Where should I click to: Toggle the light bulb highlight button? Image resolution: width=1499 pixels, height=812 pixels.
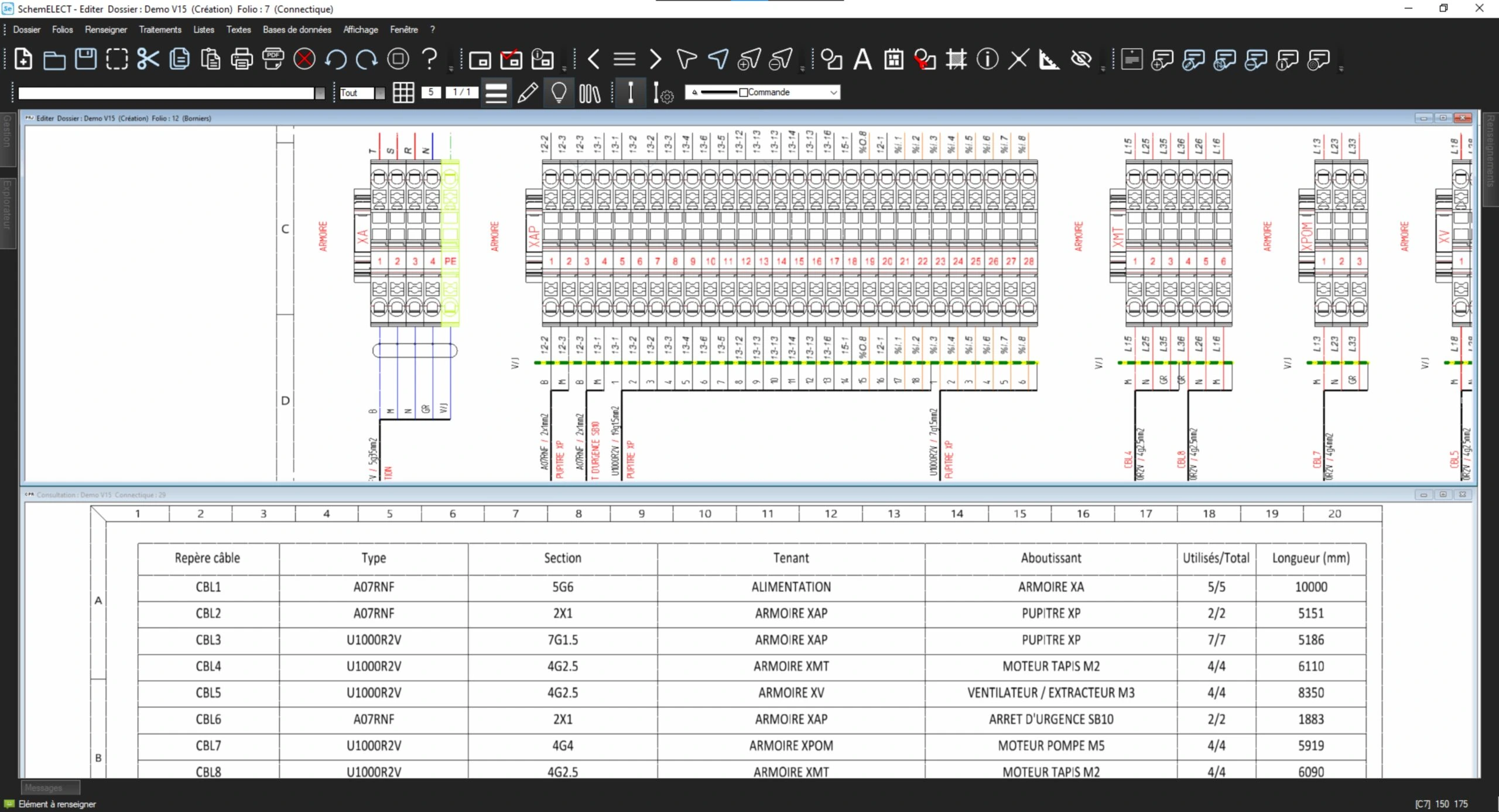point(559,92)
